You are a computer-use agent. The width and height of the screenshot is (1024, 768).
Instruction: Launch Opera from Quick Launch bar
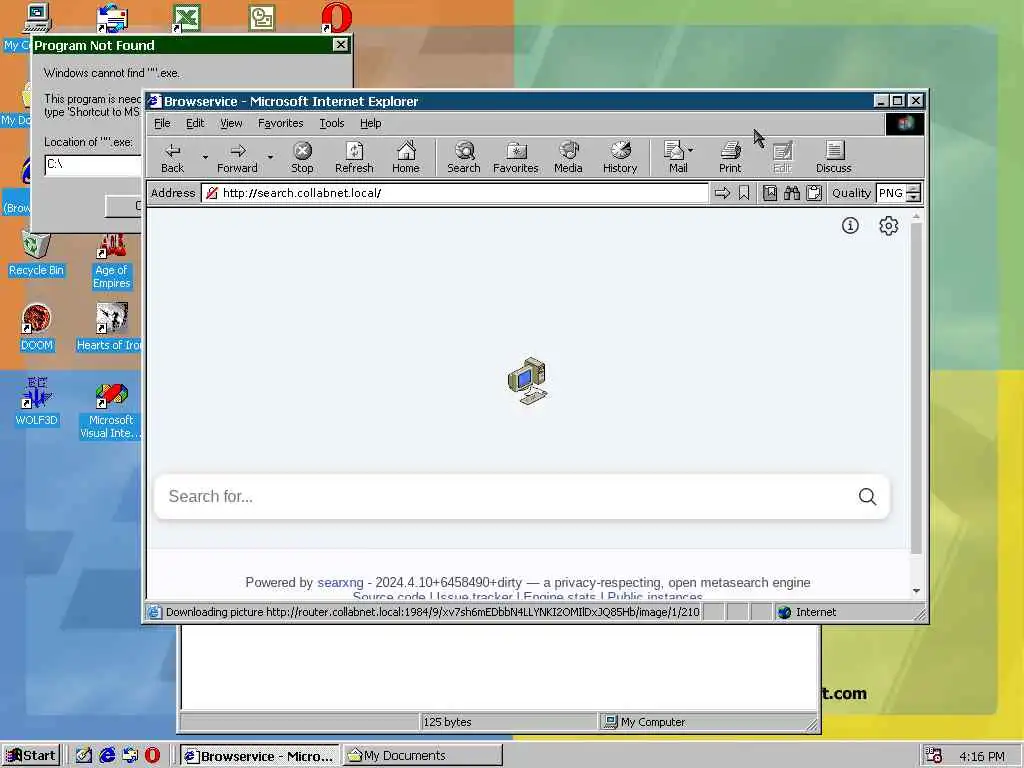click(152, 755)
